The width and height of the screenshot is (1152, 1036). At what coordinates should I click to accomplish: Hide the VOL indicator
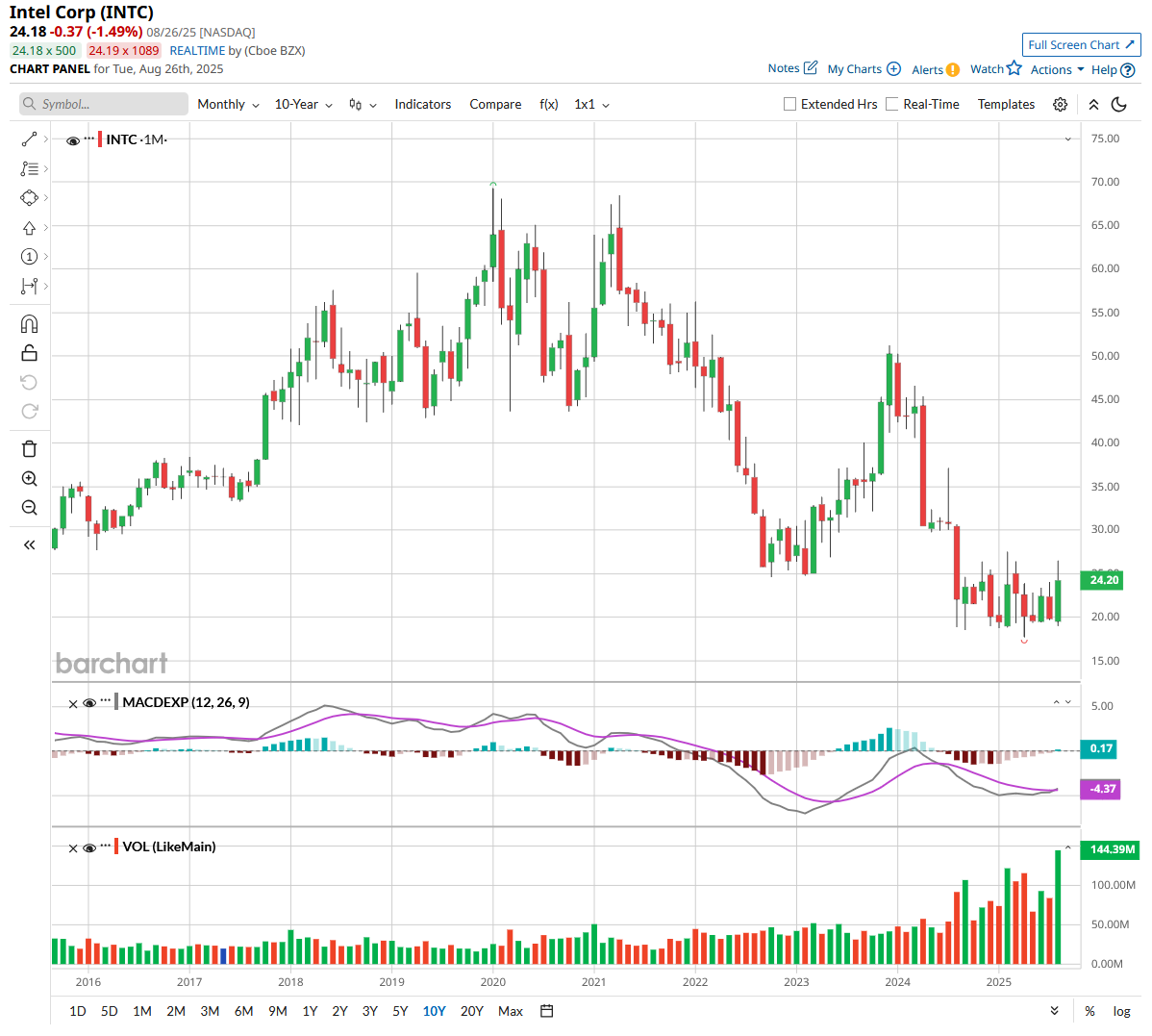(89, 847)
